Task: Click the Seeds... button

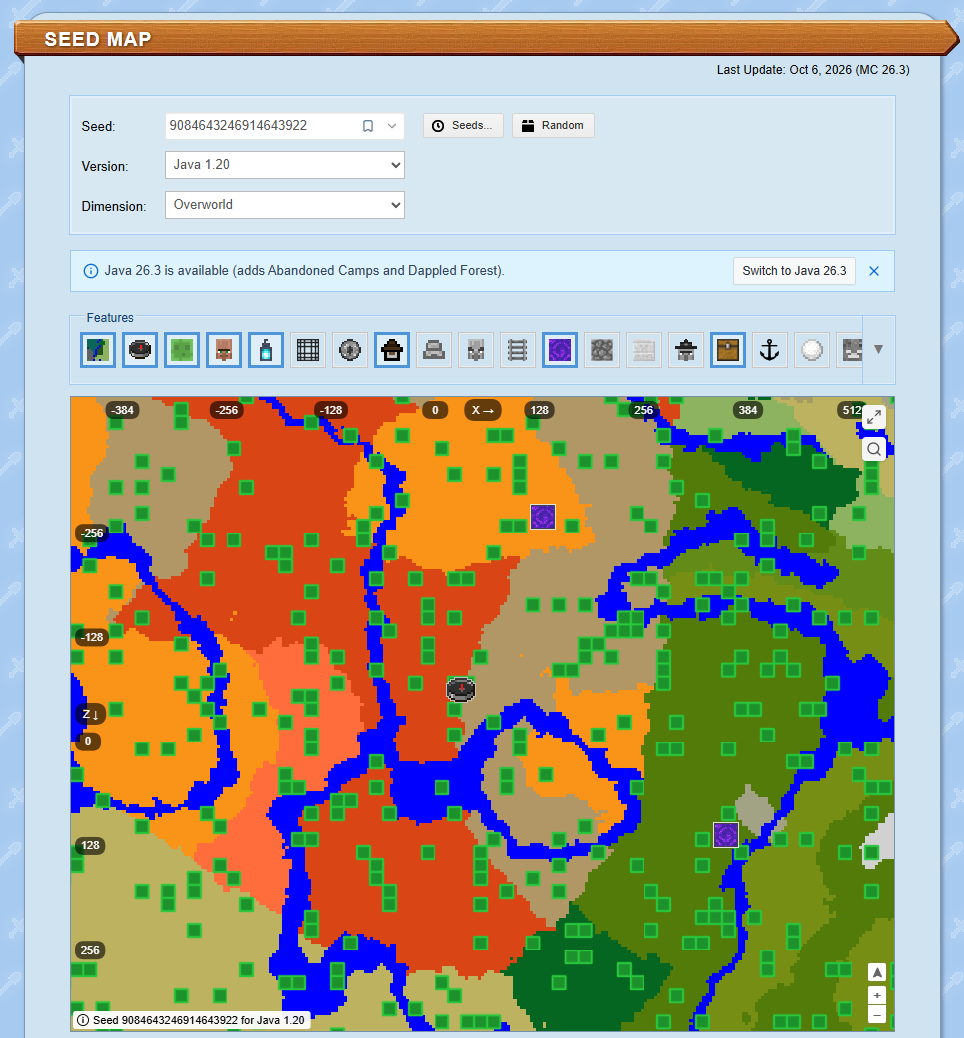Action: 463,125
